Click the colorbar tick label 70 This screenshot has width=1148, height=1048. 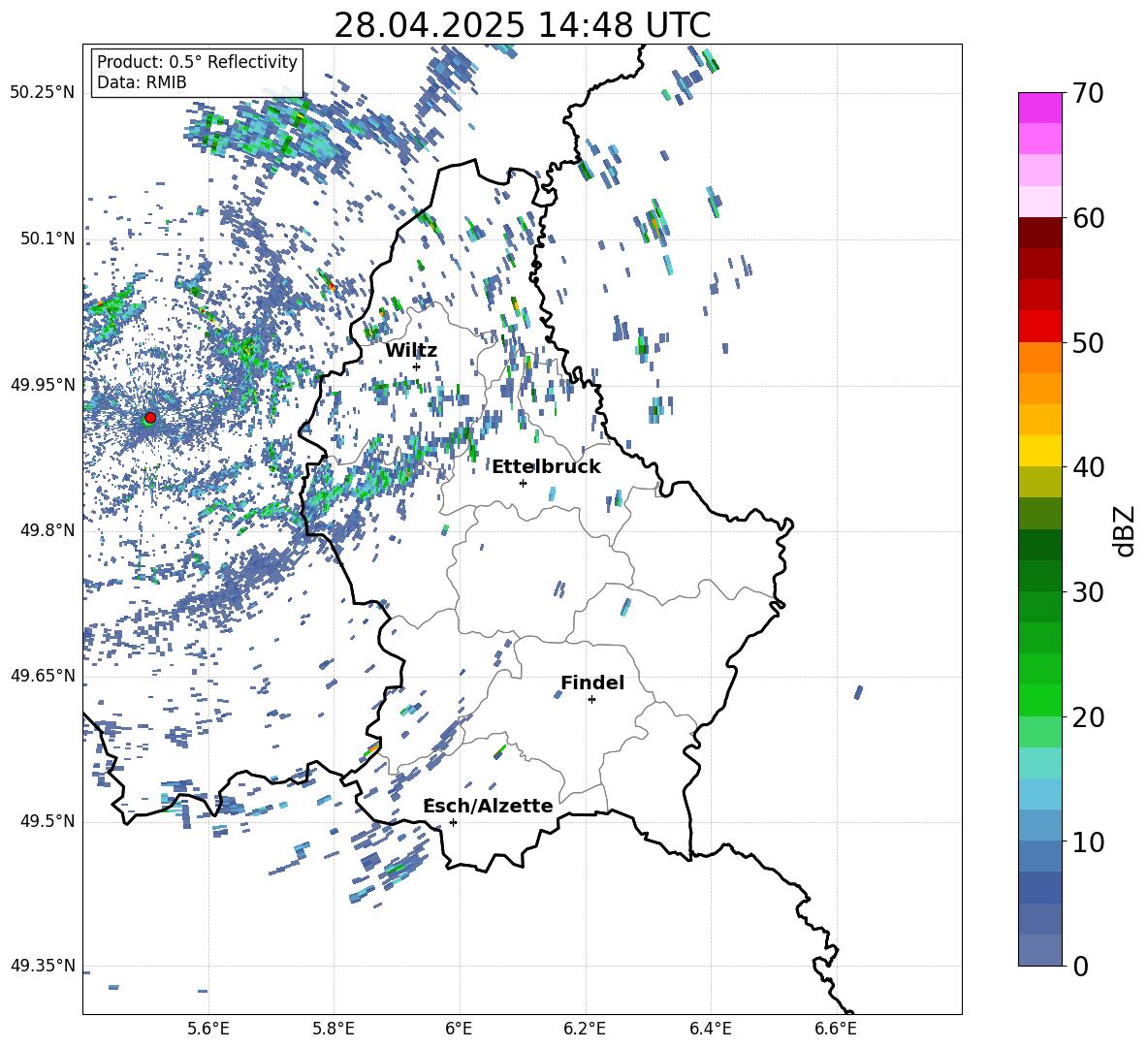click(1088, 94)
